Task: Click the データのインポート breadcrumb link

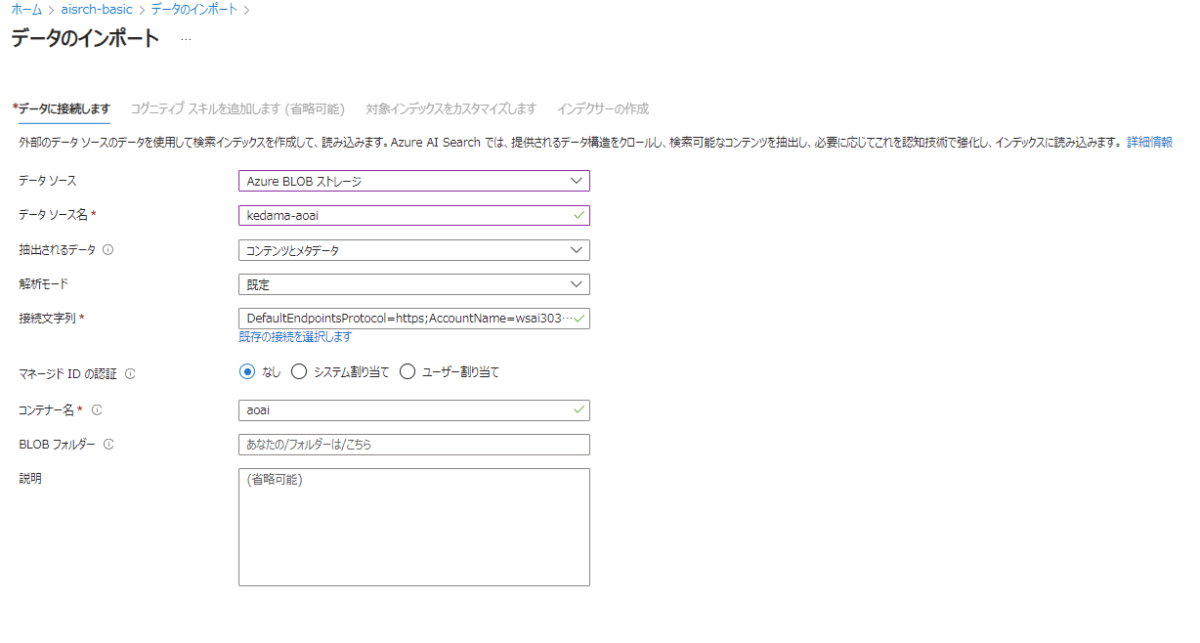Action: tap(194, 9)
